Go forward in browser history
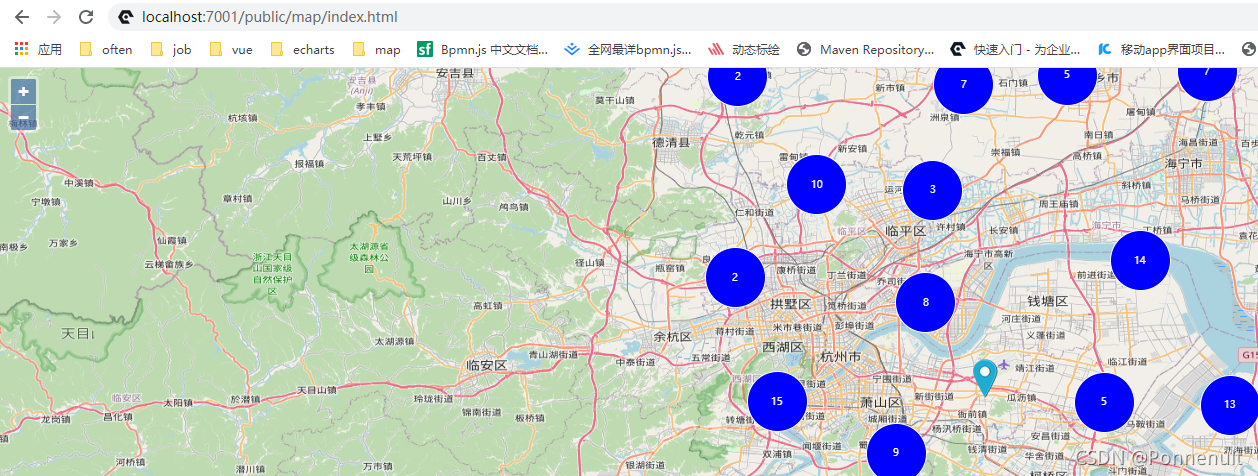 pos(54,17)
